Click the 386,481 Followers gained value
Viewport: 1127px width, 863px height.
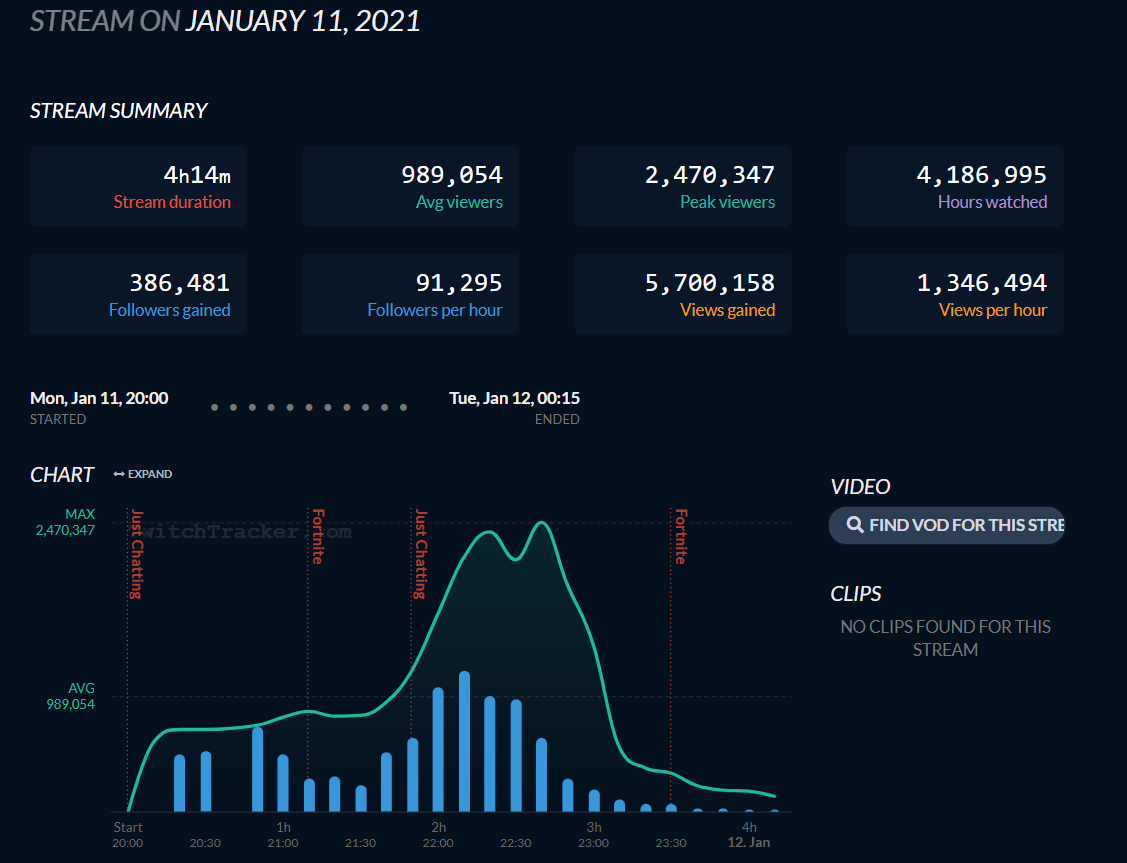pyautogui.click(x=180, y=282)
